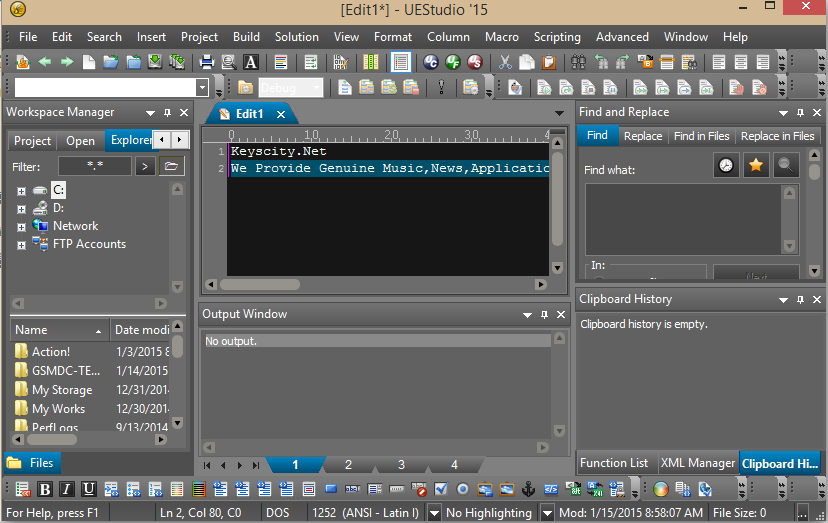Open the empty toolbar combo box dropdown
This screenshot has width=828, height=523.
point(202,87)
